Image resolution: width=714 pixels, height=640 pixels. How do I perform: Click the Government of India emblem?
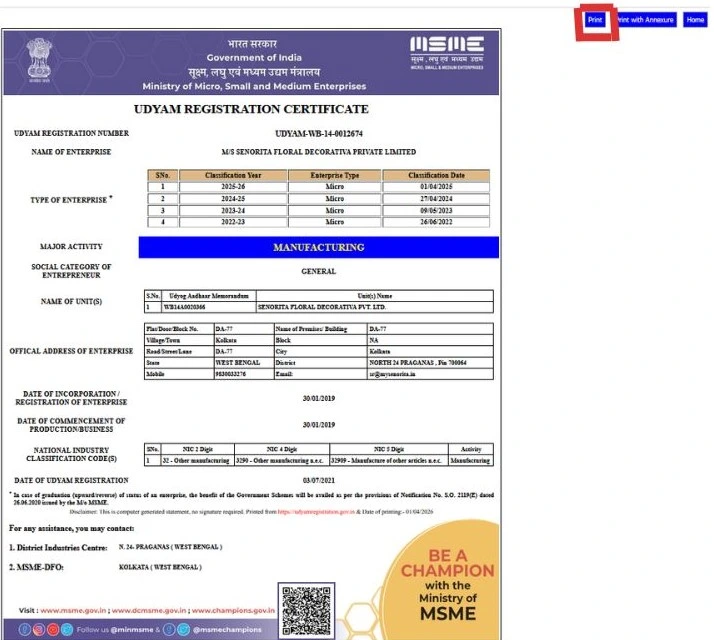[39, 60]
